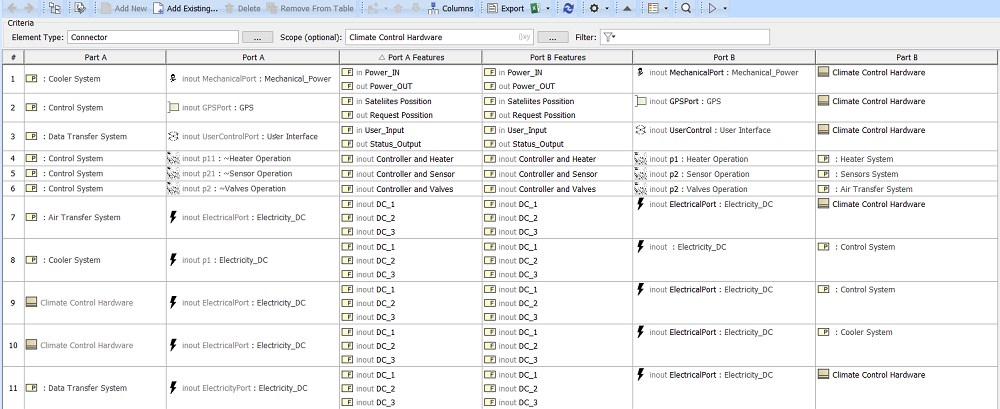The image size is (1000, 409).
Task: Sort by Port A Features column header
Action: (x=410, y=57)
